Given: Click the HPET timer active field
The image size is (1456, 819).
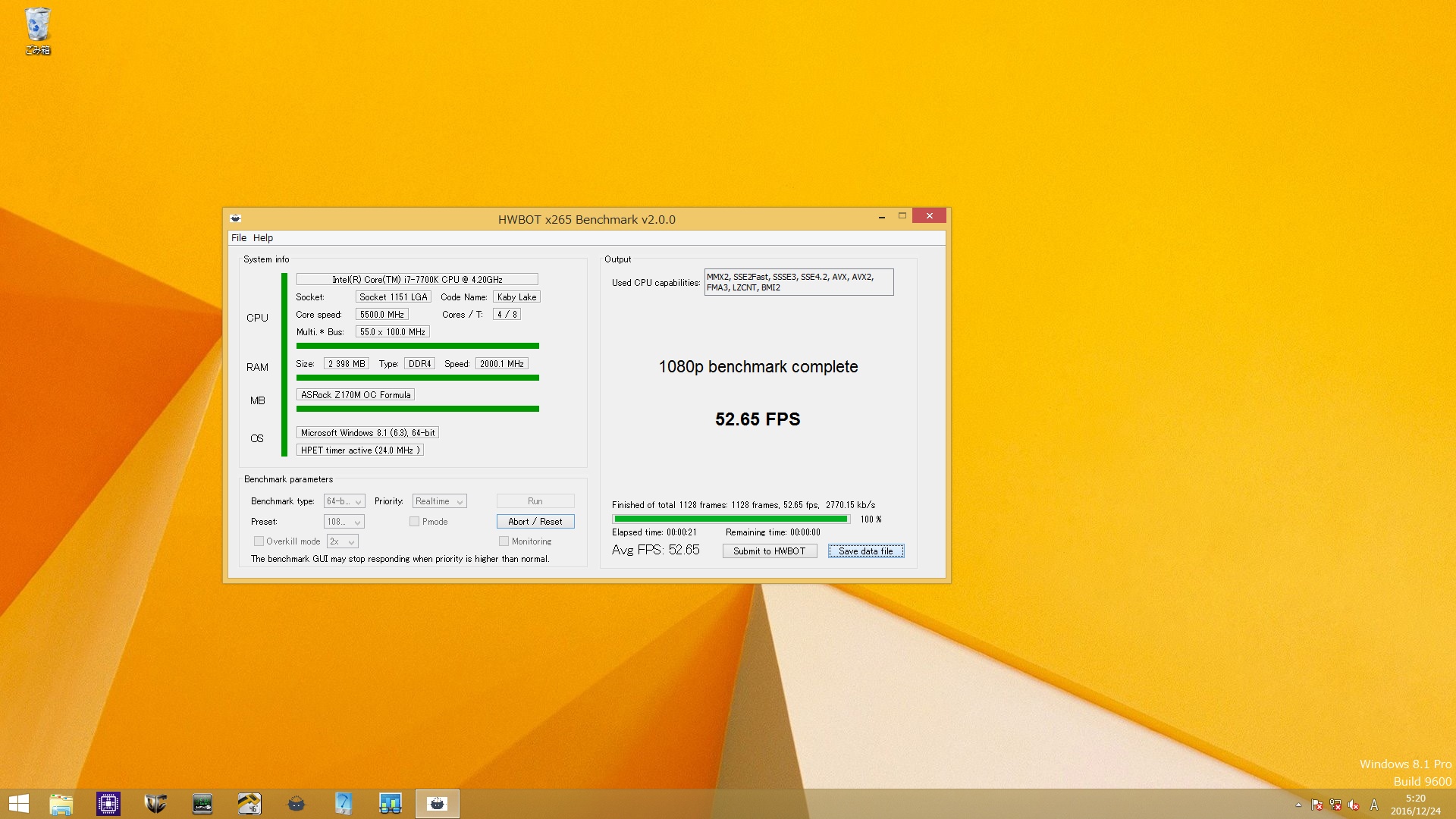Looking at the screenshot, I should click(360, 450).
